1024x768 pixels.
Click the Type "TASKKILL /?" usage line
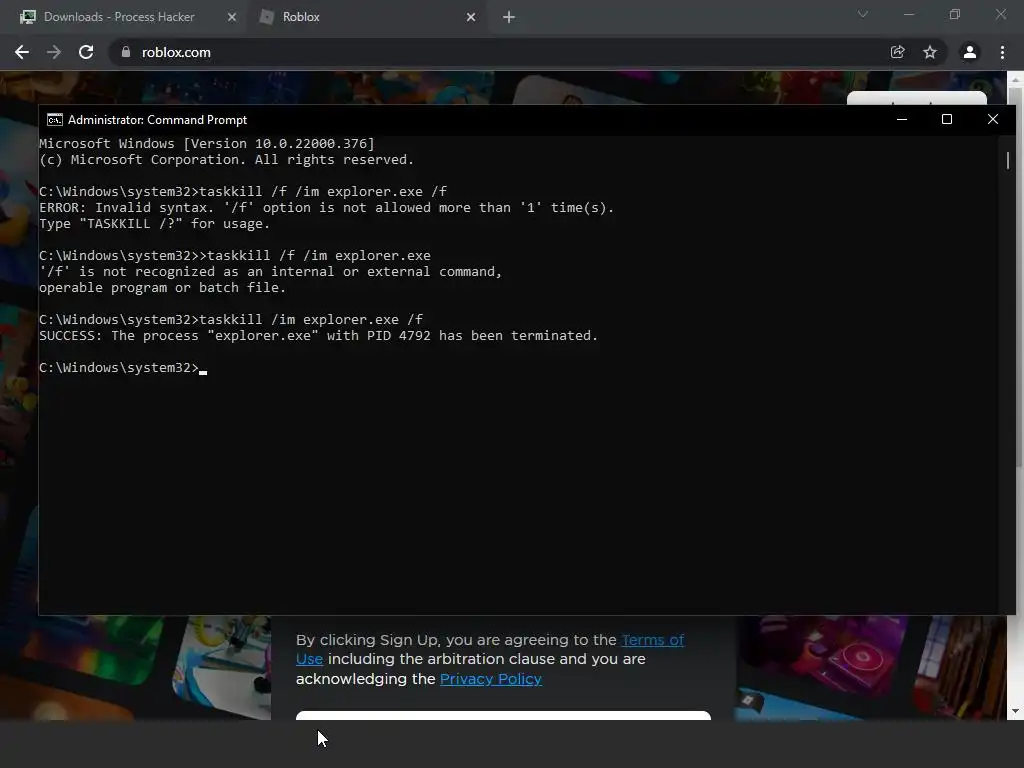click(154, 224)
